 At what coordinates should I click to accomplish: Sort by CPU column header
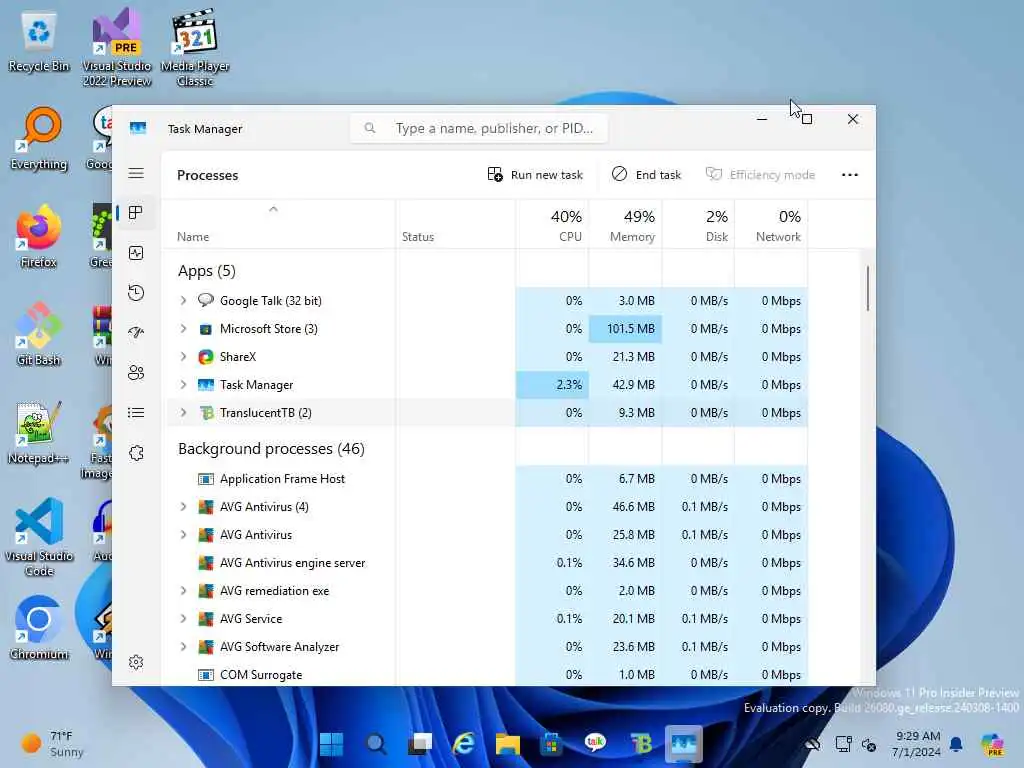[x=552, y=224]
